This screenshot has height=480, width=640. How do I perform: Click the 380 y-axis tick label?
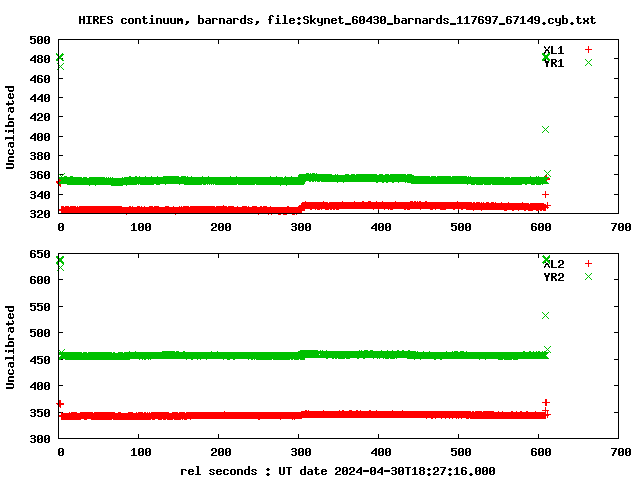40,156
